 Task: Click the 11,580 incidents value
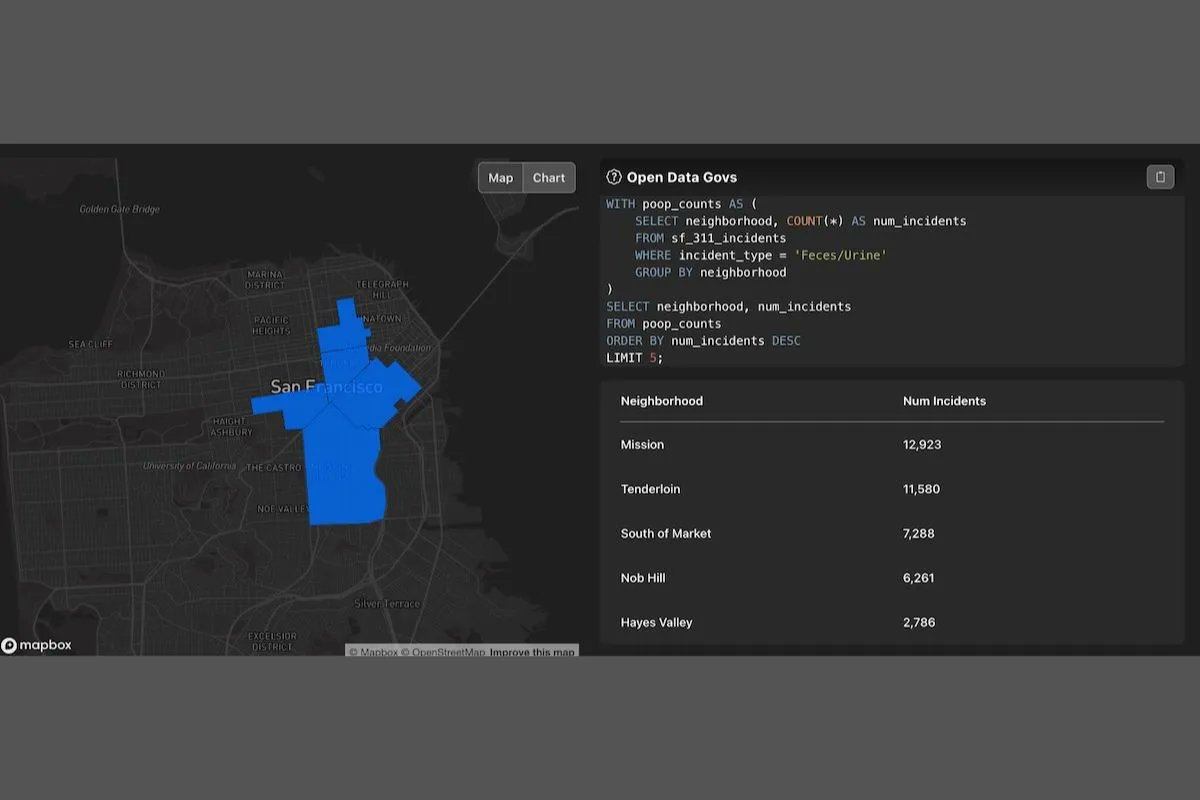pos(921,489)
